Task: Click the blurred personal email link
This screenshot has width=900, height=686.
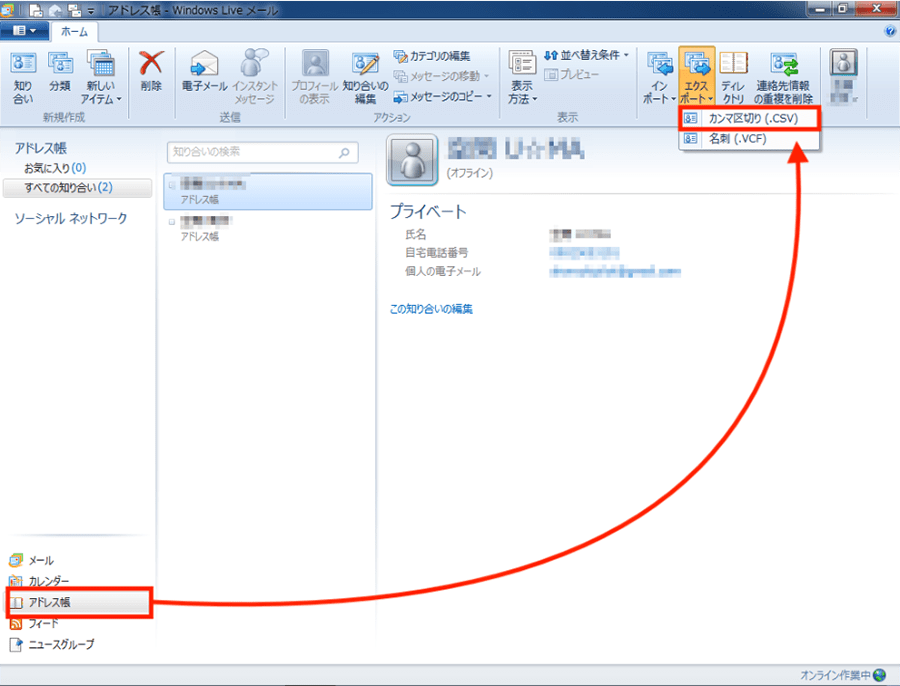Action: click(615, 272)
